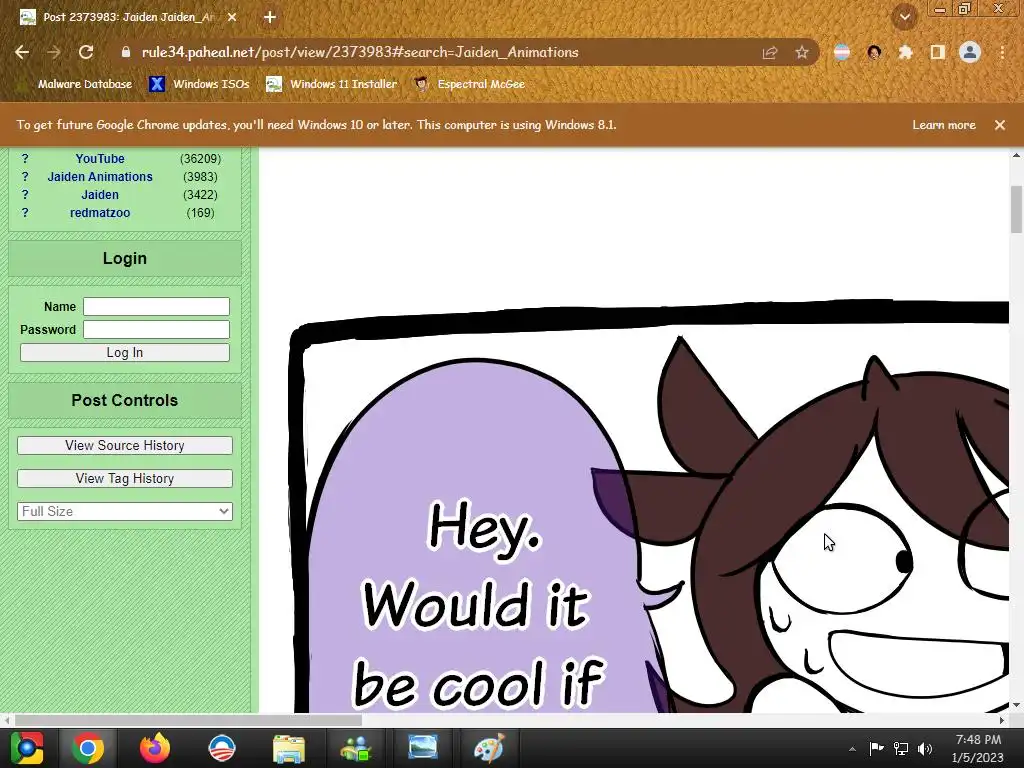Screen dimensions: 1024x768
Task: Bookmark this page with the star icon
Action: (x=802, y=52)
